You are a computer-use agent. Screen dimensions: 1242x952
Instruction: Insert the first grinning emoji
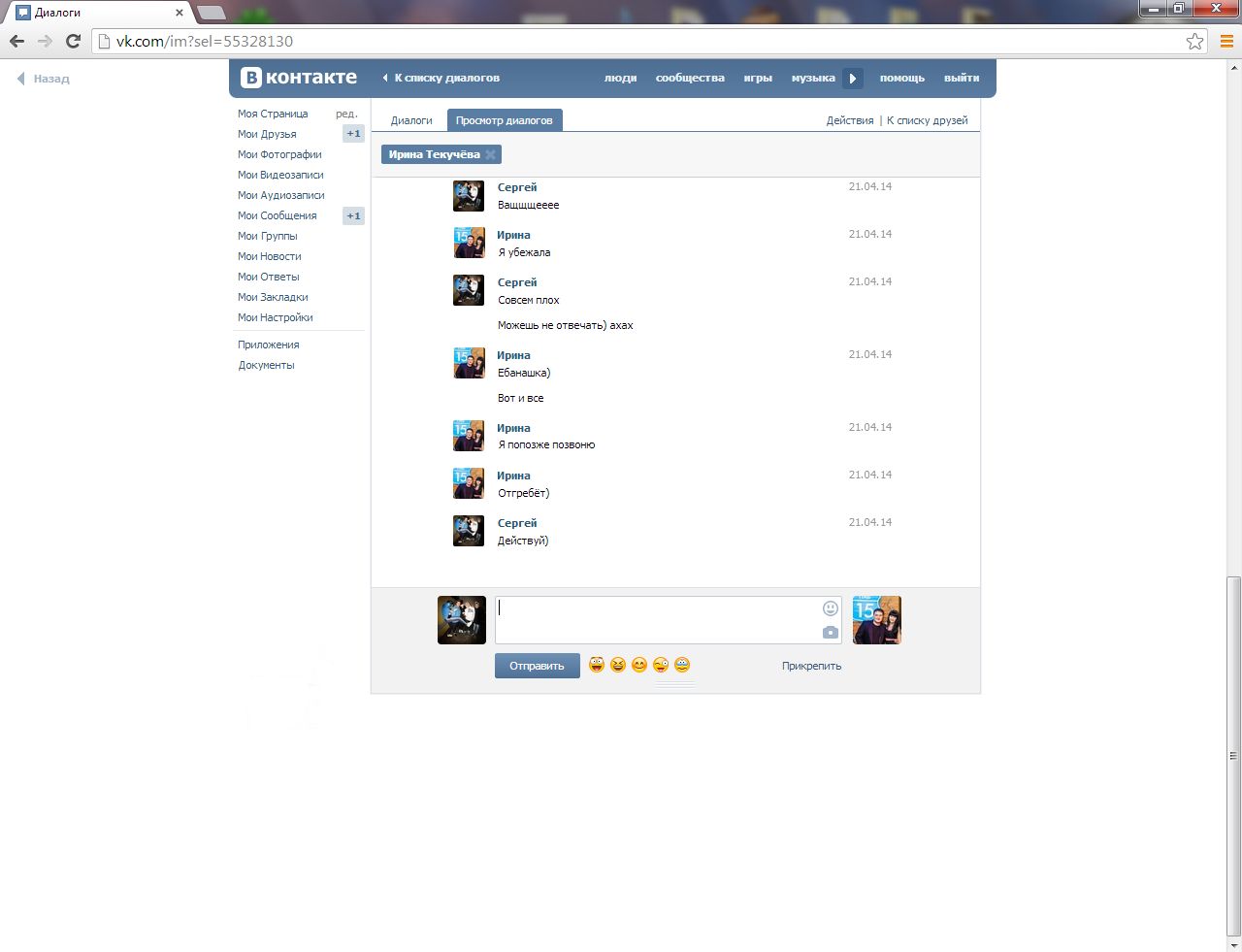pos(597,665)
